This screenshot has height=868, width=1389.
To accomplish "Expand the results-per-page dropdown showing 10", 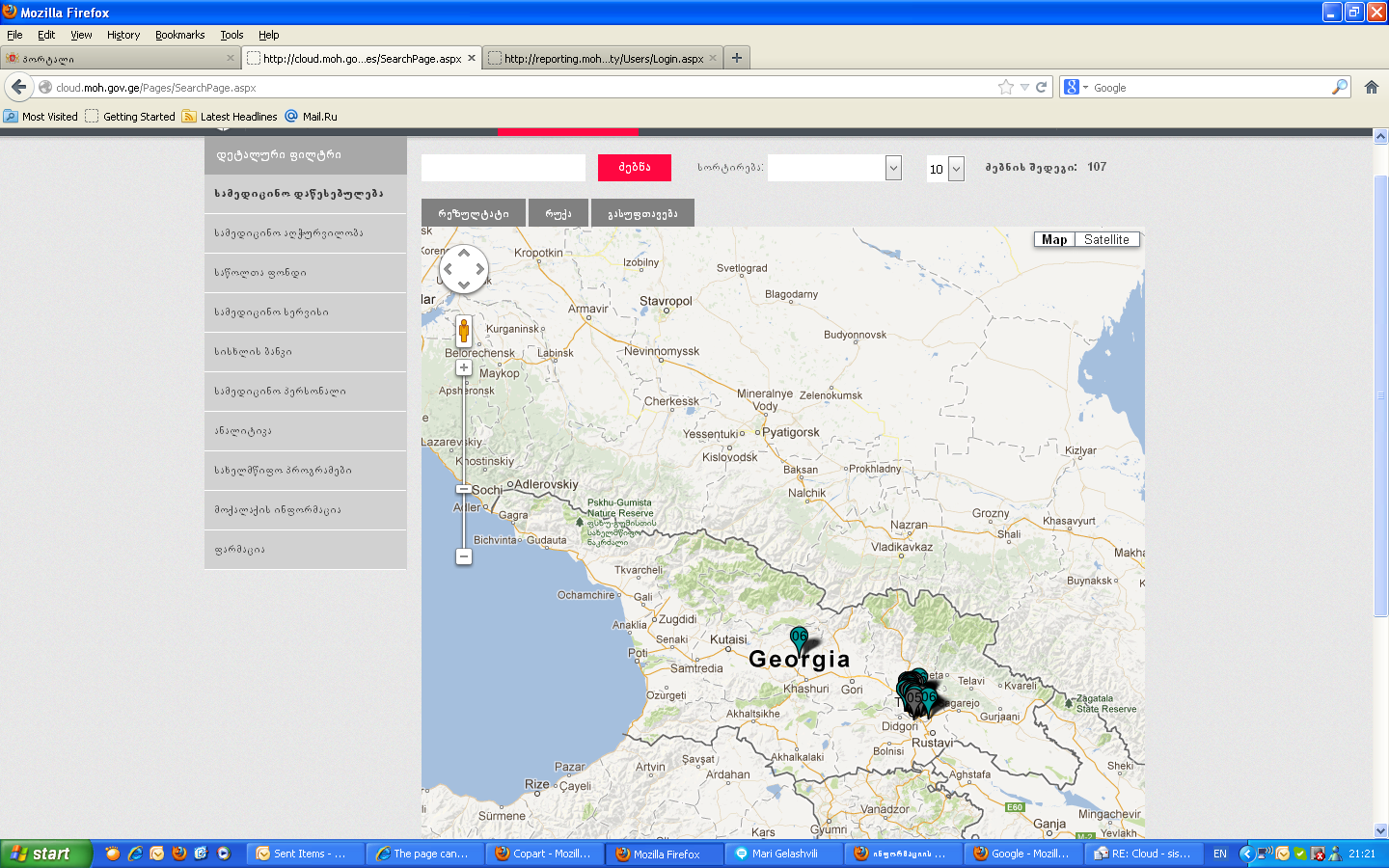I will point(956,169).
